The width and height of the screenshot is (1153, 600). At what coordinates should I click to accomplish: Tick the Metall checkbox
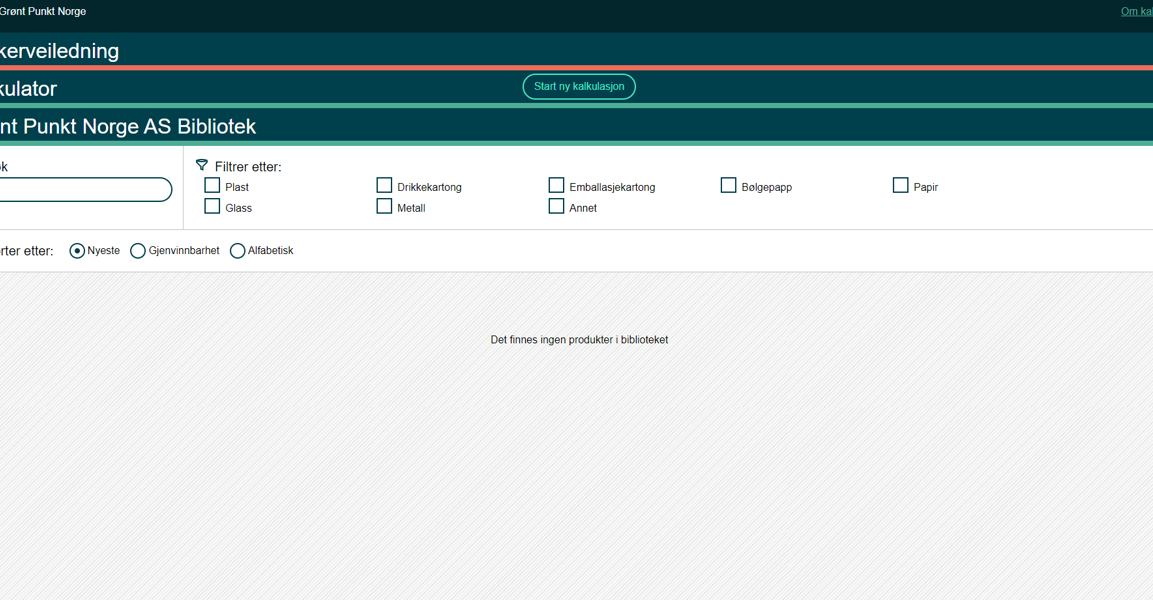(x=384, y=206)
